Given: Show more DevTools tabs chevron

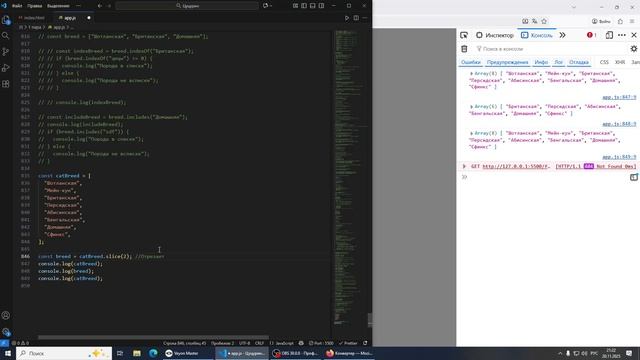Looking at the screenshot, I should (562, 35).
